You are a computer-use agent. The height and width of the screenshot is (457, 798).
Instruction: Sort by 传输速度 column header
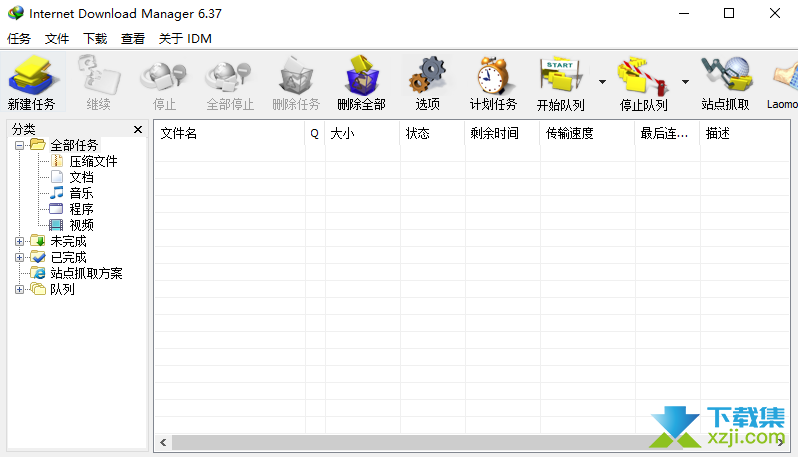[x=587, y=133]
